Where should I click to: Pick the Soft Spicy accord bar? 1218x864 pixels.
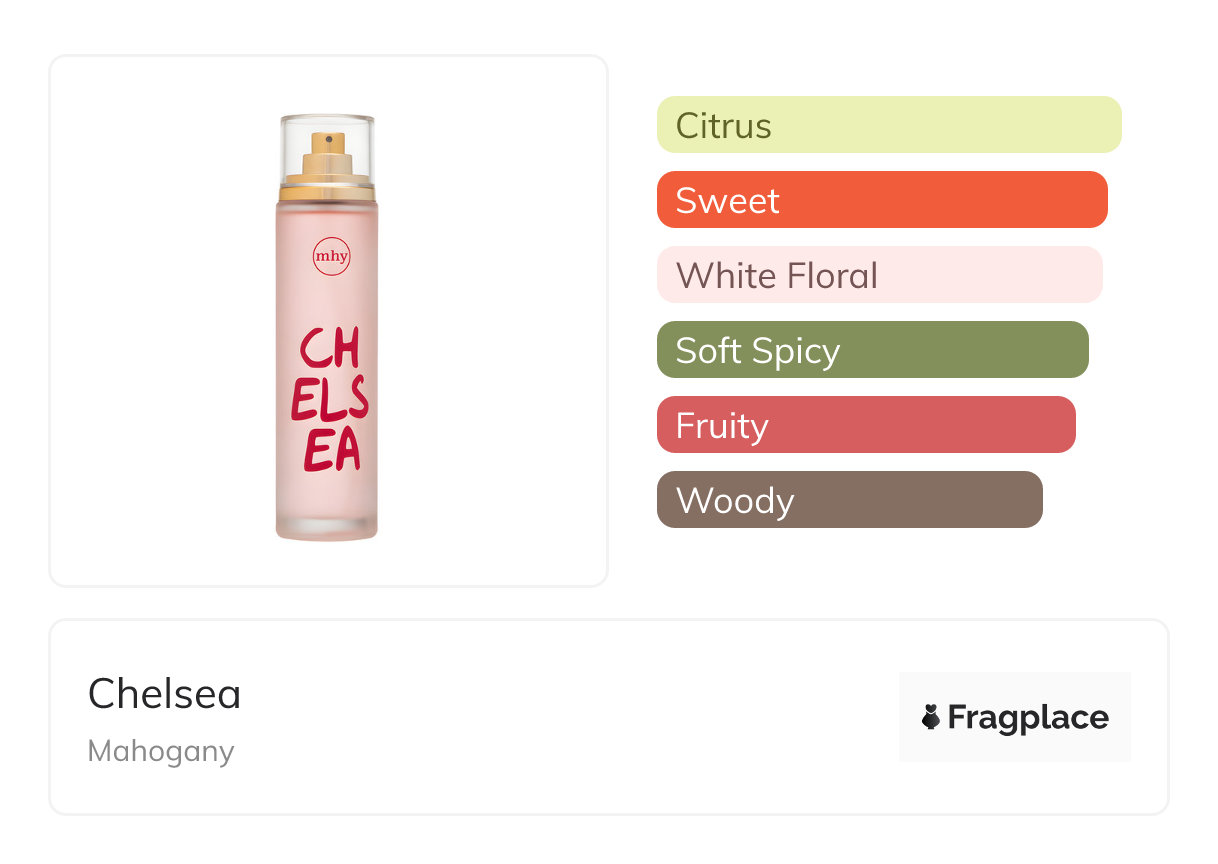[x=872, y=350]
